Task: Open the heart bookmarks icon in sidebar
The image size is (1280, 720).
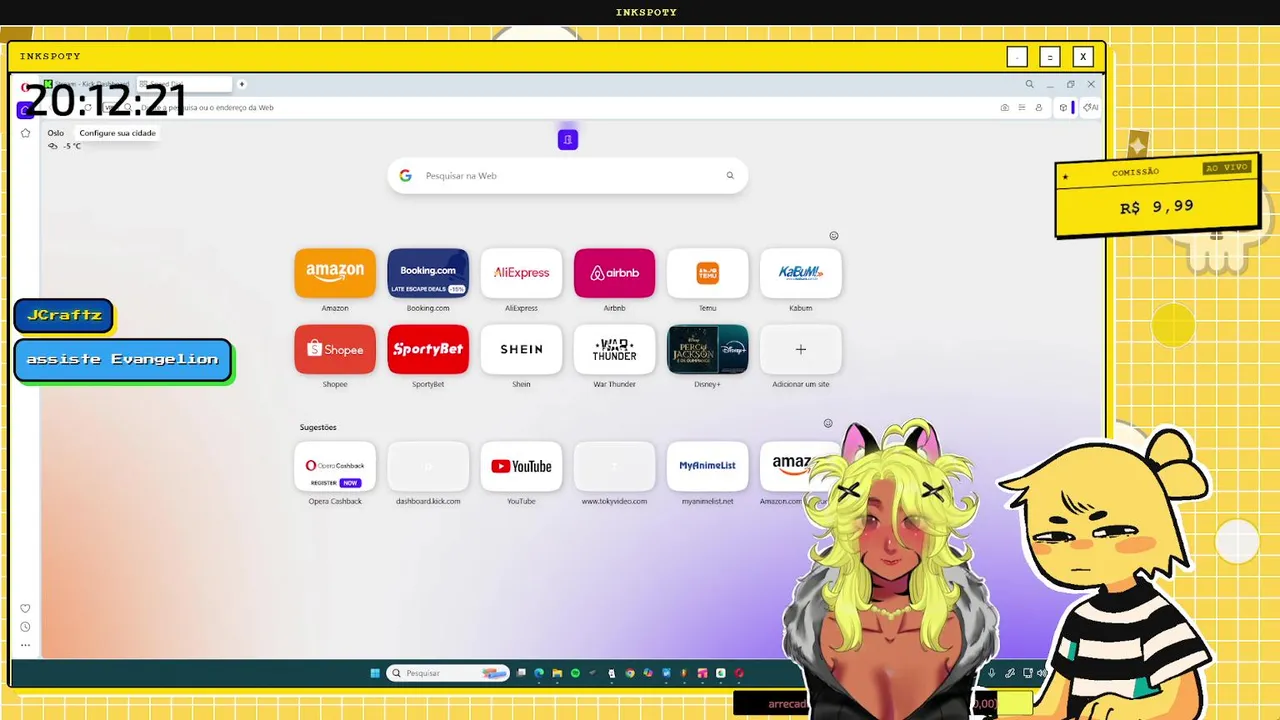Action: point(26,608)
